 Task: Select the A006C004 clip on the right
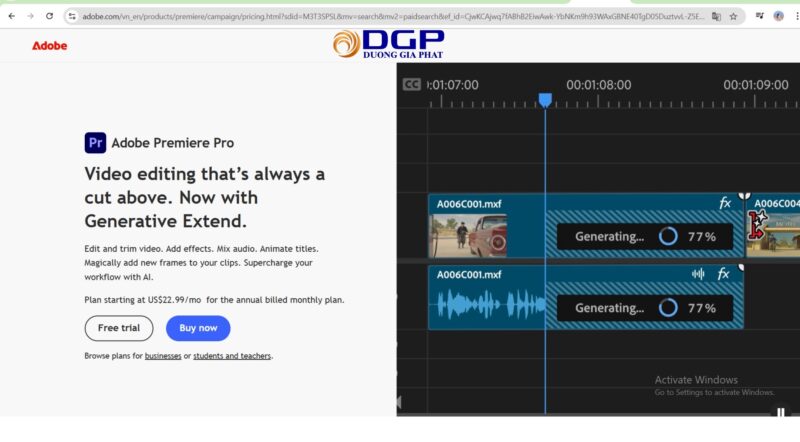[x=773, y=225]
